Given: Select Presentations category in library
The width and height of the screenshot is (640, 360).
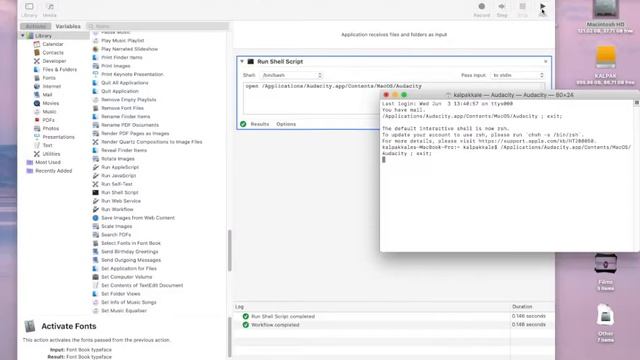Looking at the screenshot, I should pos(58,137).
